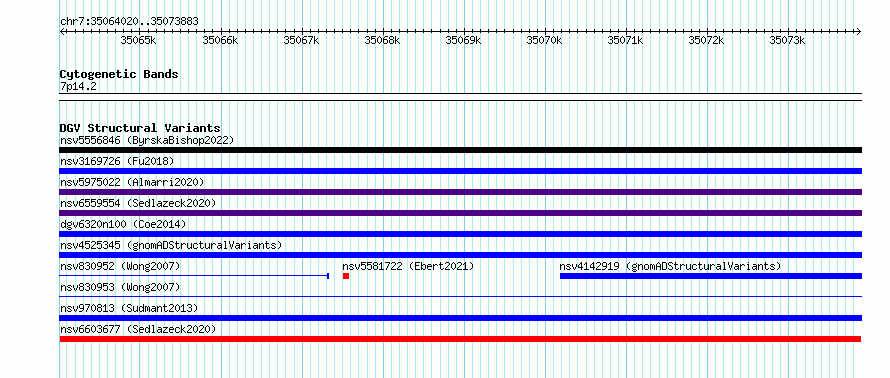Click the ruler's right arrowhead

[x=859, y=31]
